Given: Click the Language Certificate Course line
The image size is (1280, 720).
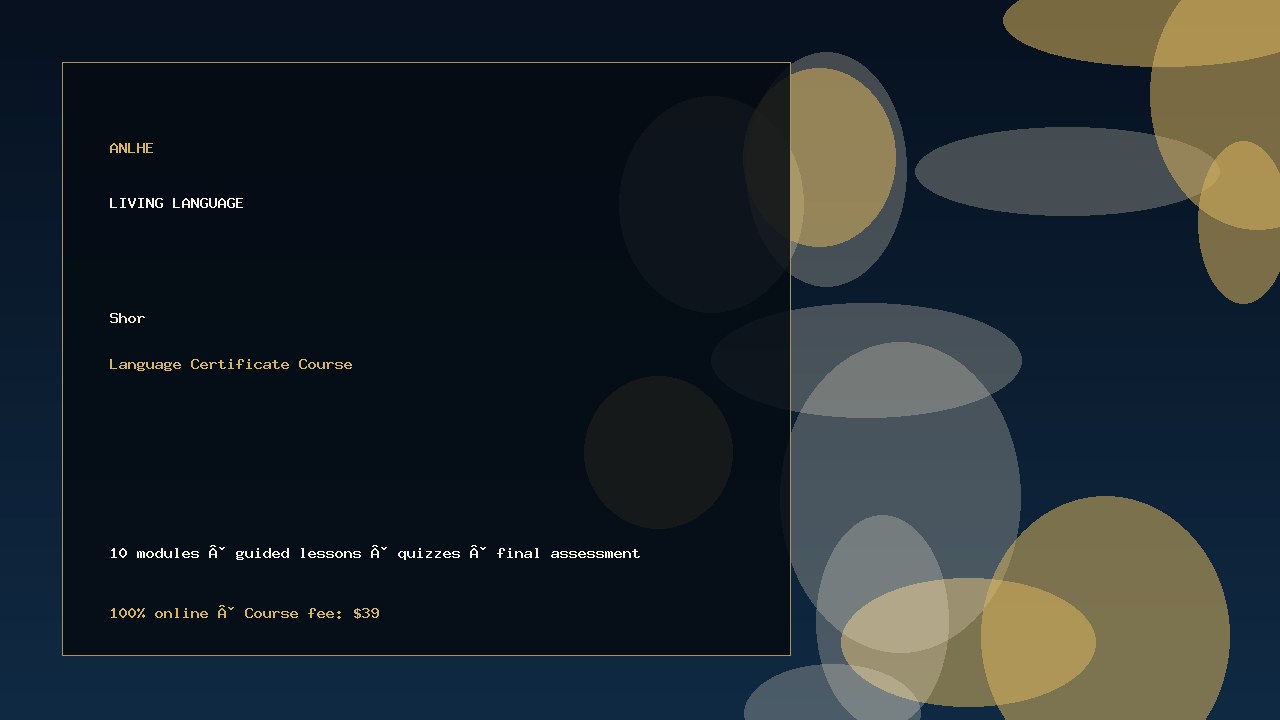Looking at the screenshot, I should pos(231,364).
